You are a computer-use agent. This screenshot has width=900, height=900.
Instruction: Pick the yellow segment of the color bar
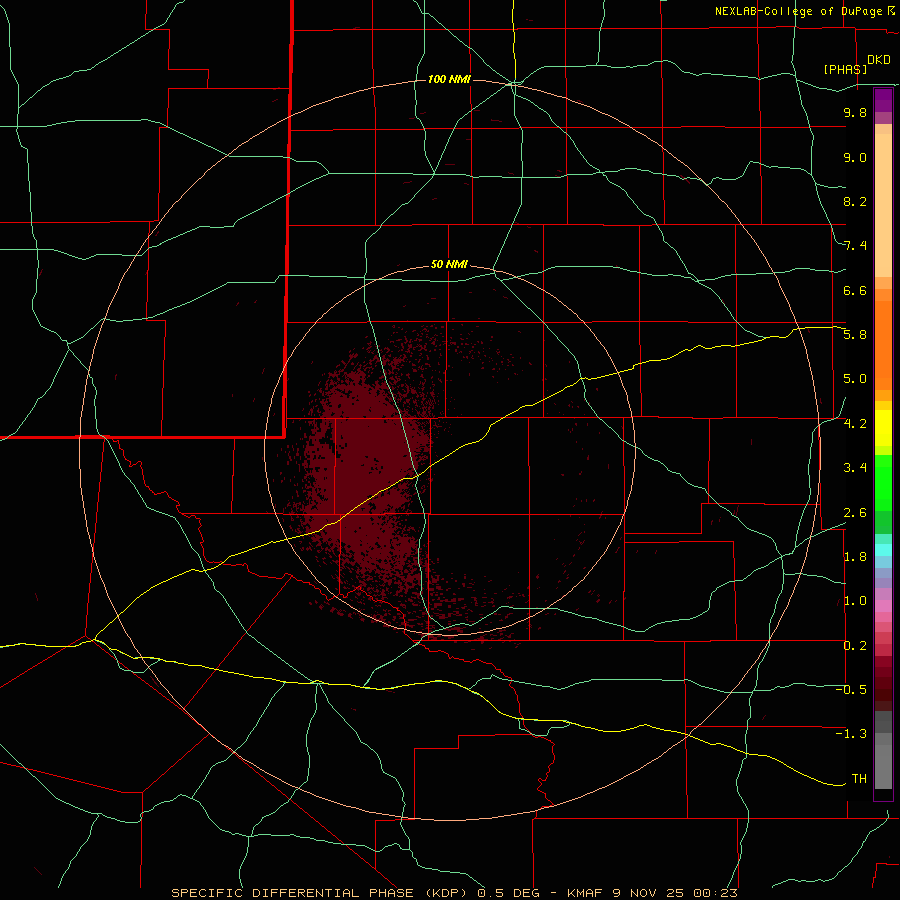tap(883, 428)
